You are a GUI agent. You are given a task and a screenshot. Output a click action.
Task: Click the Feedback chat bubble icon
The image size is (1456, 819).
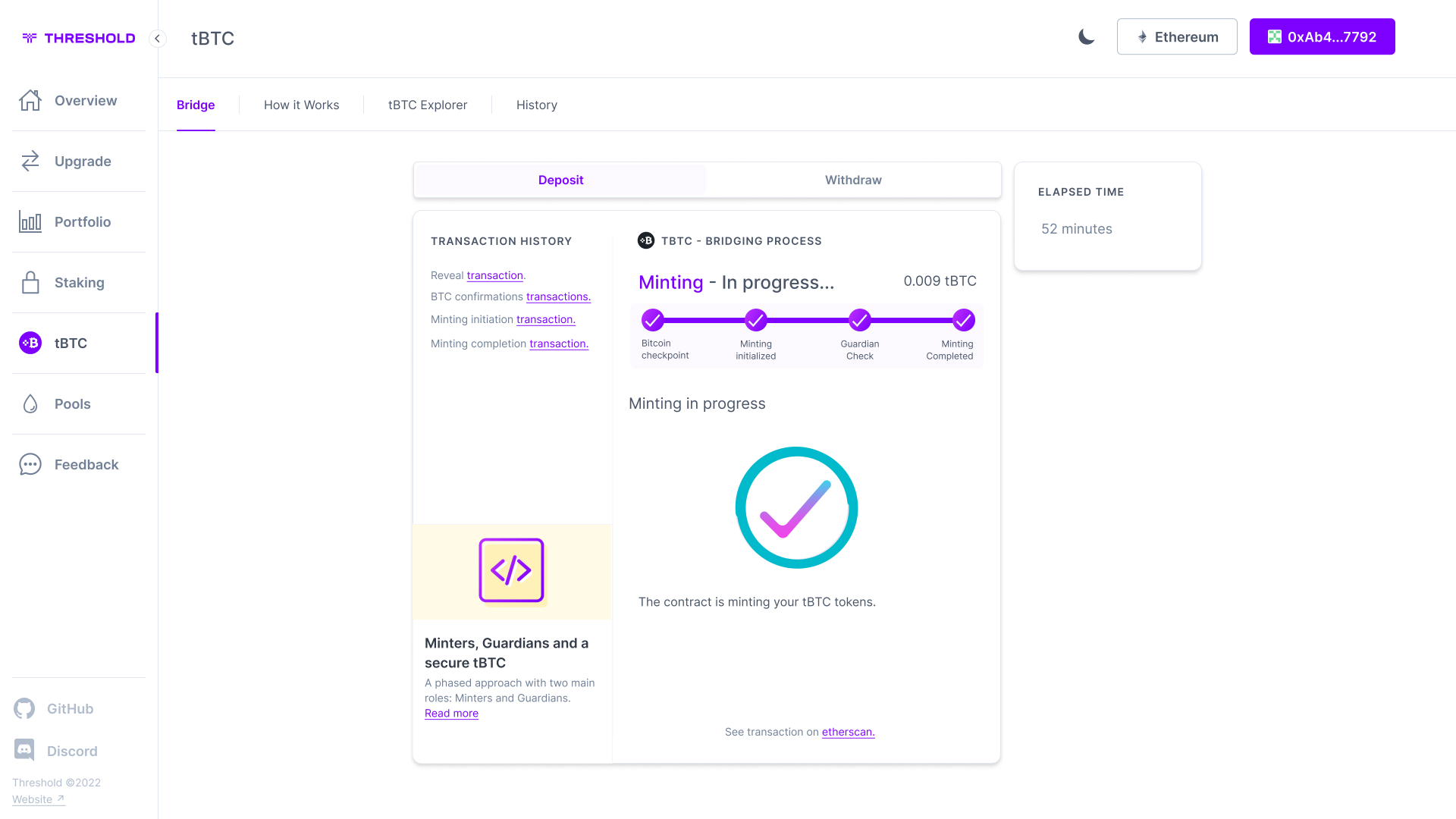[x=30, y=464]
